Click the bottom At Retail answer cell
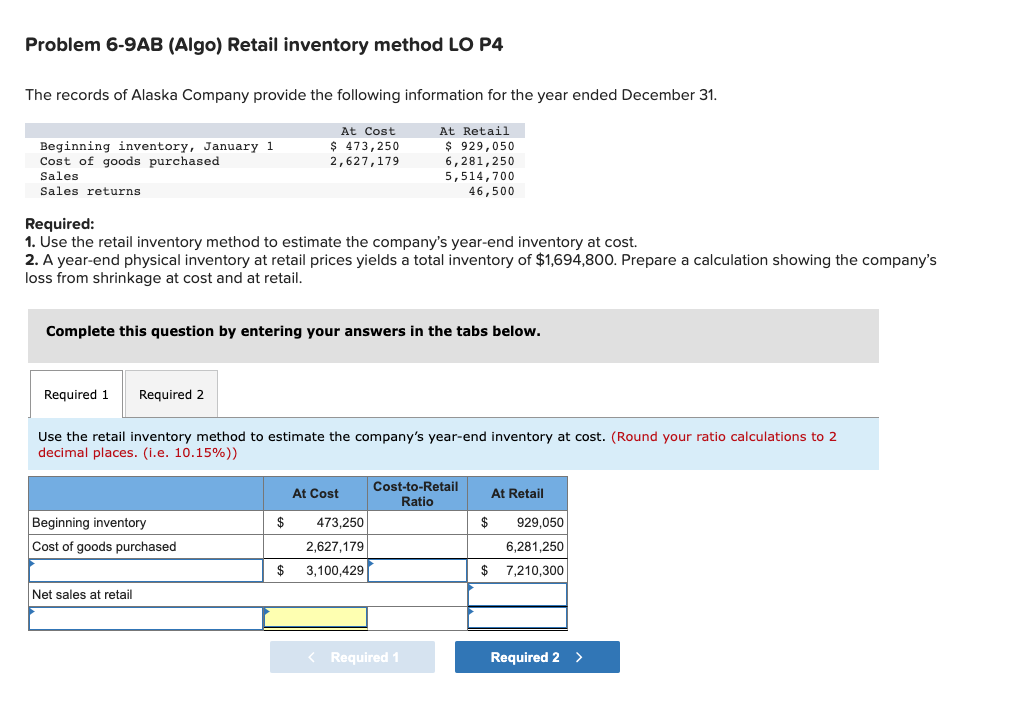The height and width of the screenshot is (714, 1027). pos(517,618)
